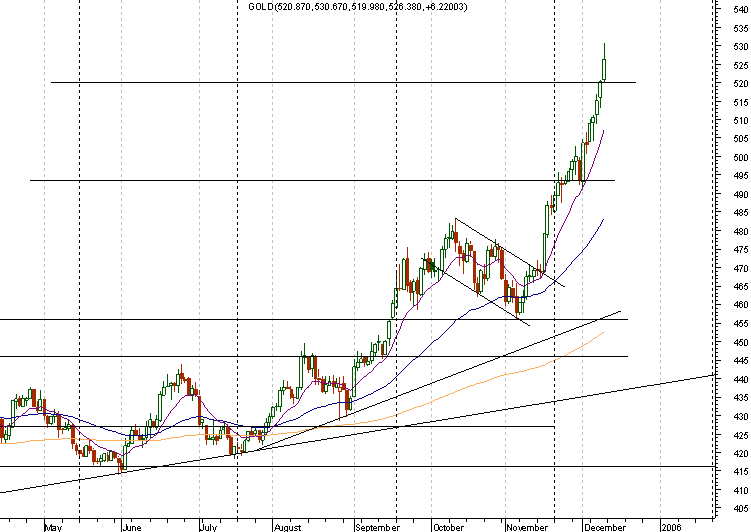This screenshot has height=532, width=751.
Task: Click the 510 price level label
Action: pyautogui.click(x=740, y=121)
